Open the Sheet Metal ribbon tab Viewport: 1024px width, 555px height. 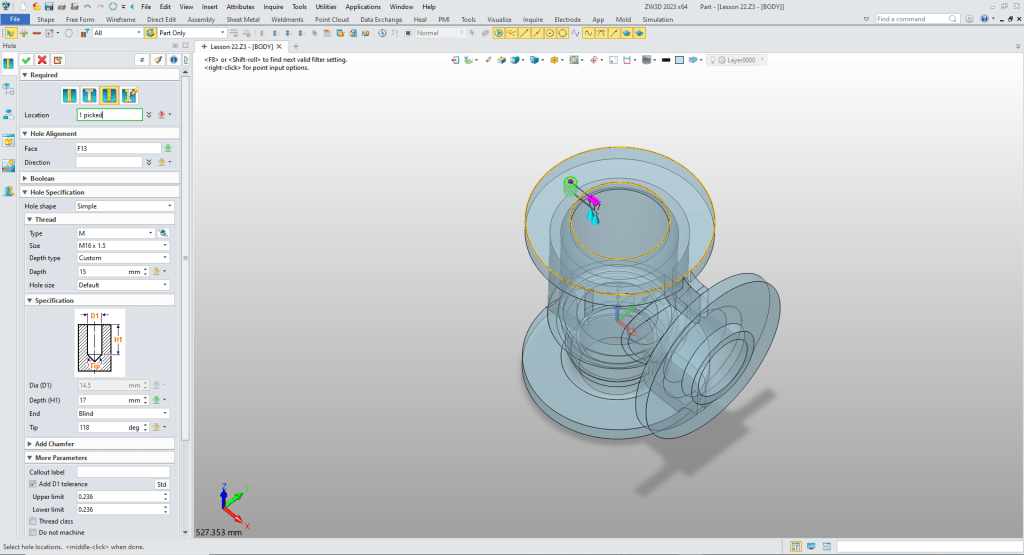point(242,19)
